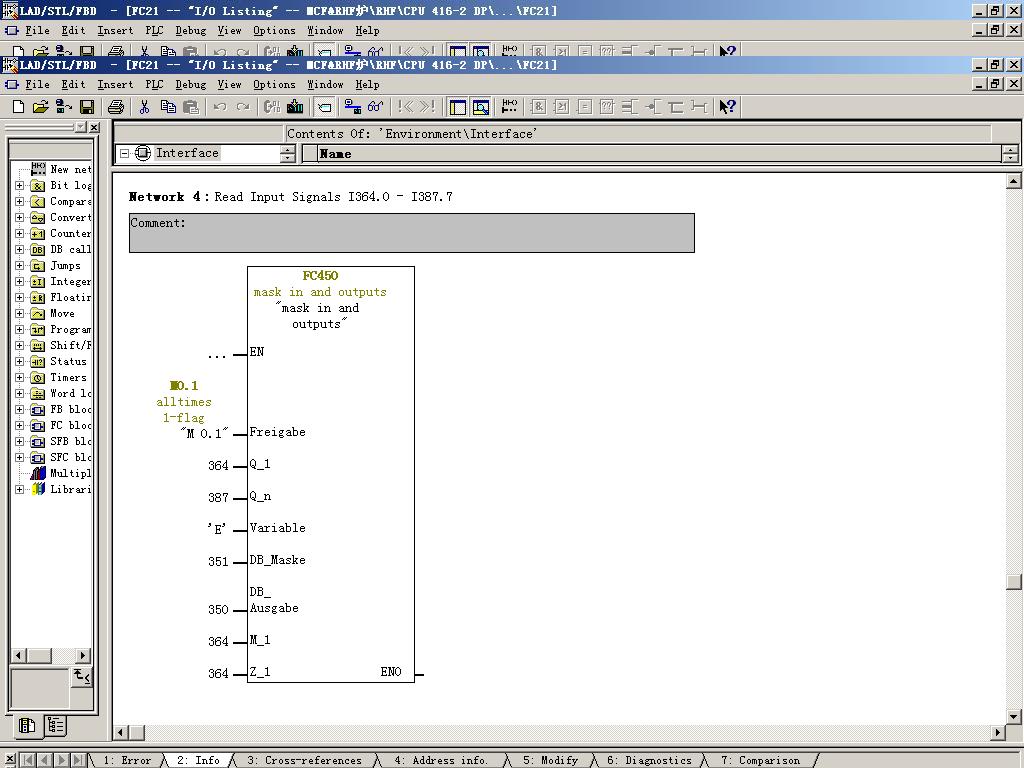Expand the Counter tree node
This screenshot has height=768, width=1024.
pos(20,233)
